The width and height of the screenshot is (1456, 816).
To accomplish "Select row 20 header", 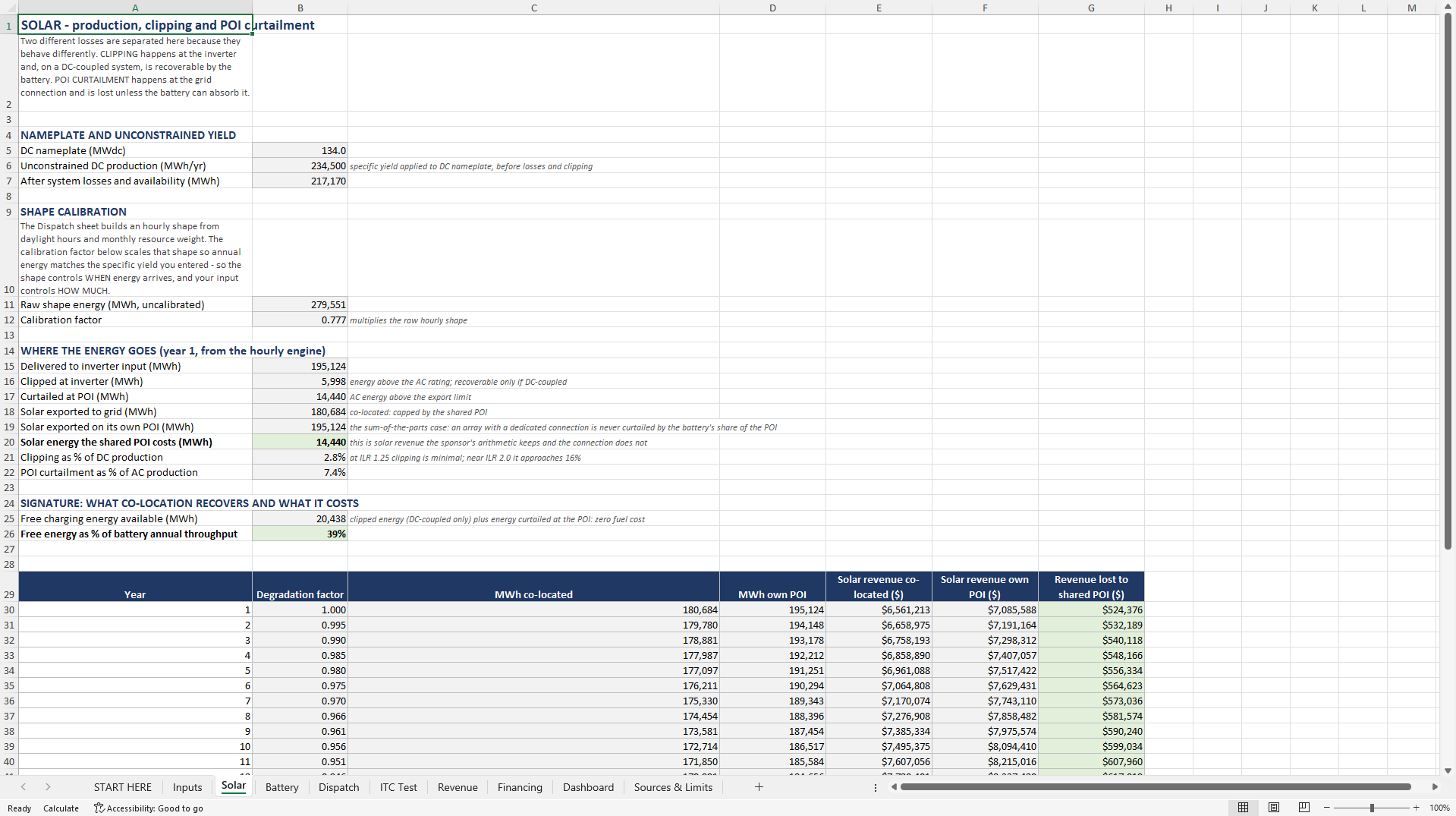I will [9, 443].
